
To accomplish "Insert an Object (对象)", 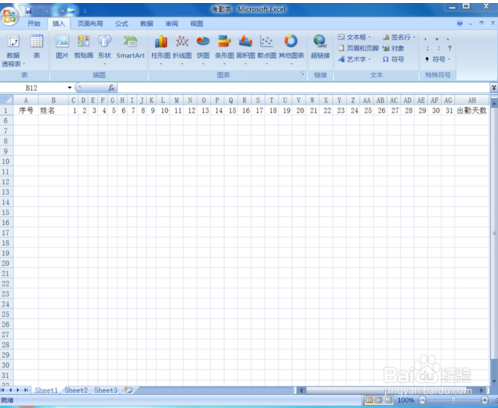I will (393, 48).
